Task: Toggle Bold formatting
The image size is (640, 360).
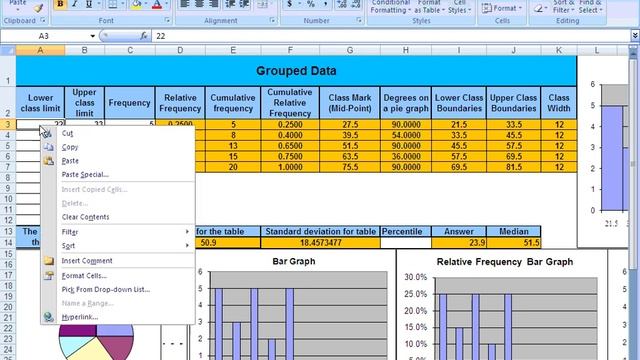Action: pos(60,4)
